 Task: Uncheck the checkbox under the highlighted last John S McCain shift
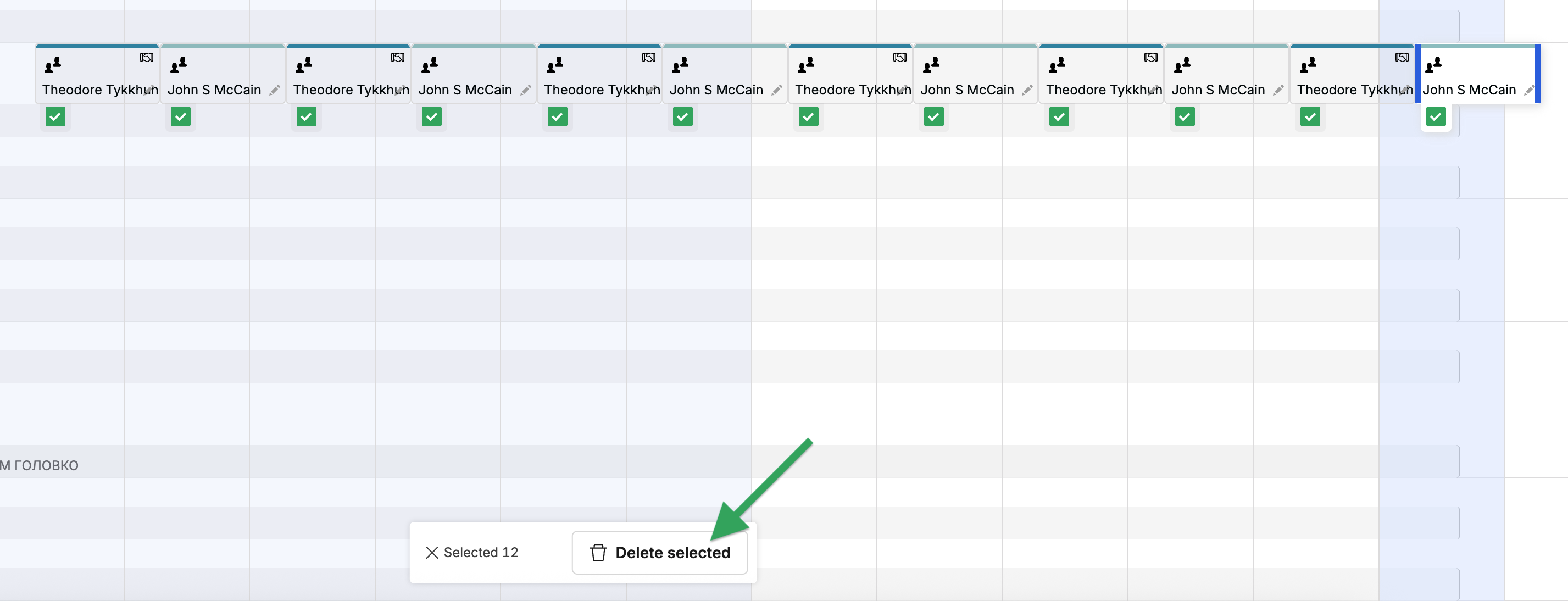pos(1436,116)
